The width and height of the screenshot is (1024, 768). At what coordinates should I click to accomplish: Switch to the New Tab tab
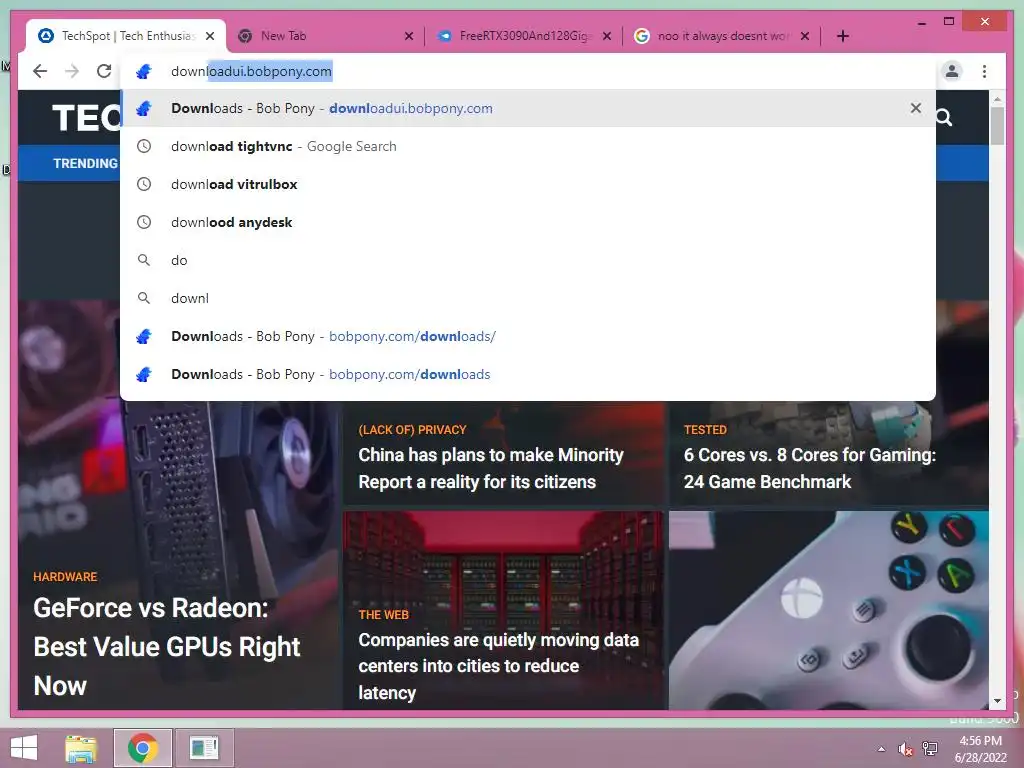click(x=325, y=36)
